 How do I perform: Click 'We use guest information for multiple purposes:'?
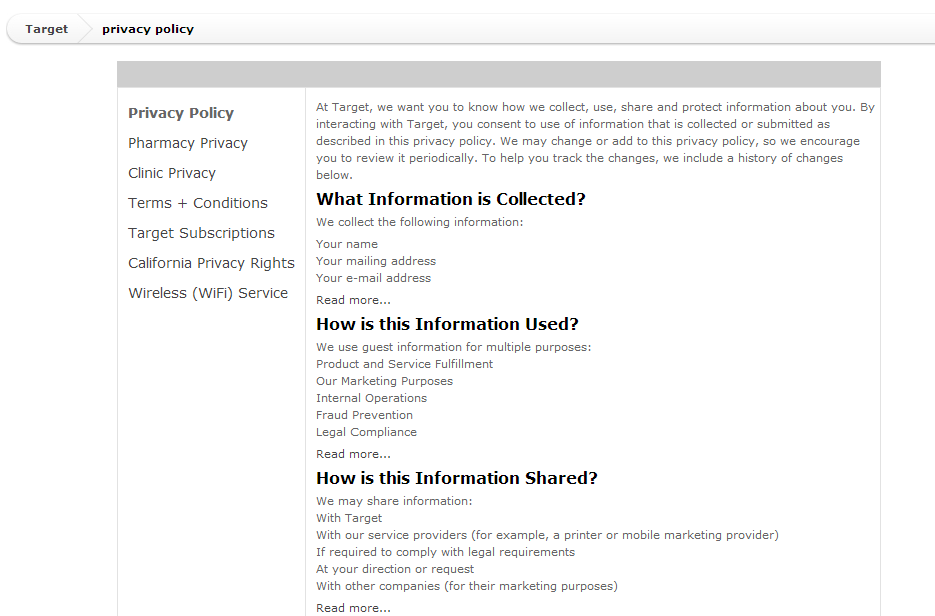point(454,347)
